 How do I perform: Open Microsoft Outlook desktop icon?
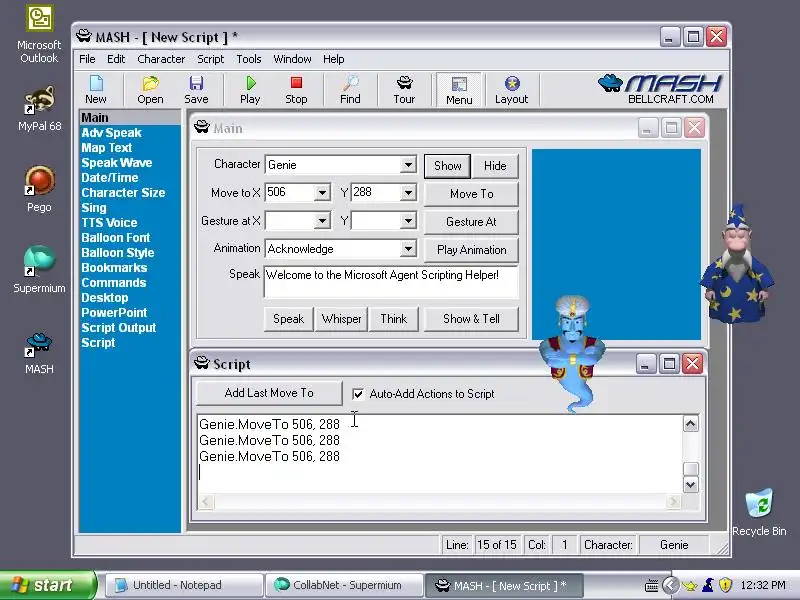click(39, 34)
